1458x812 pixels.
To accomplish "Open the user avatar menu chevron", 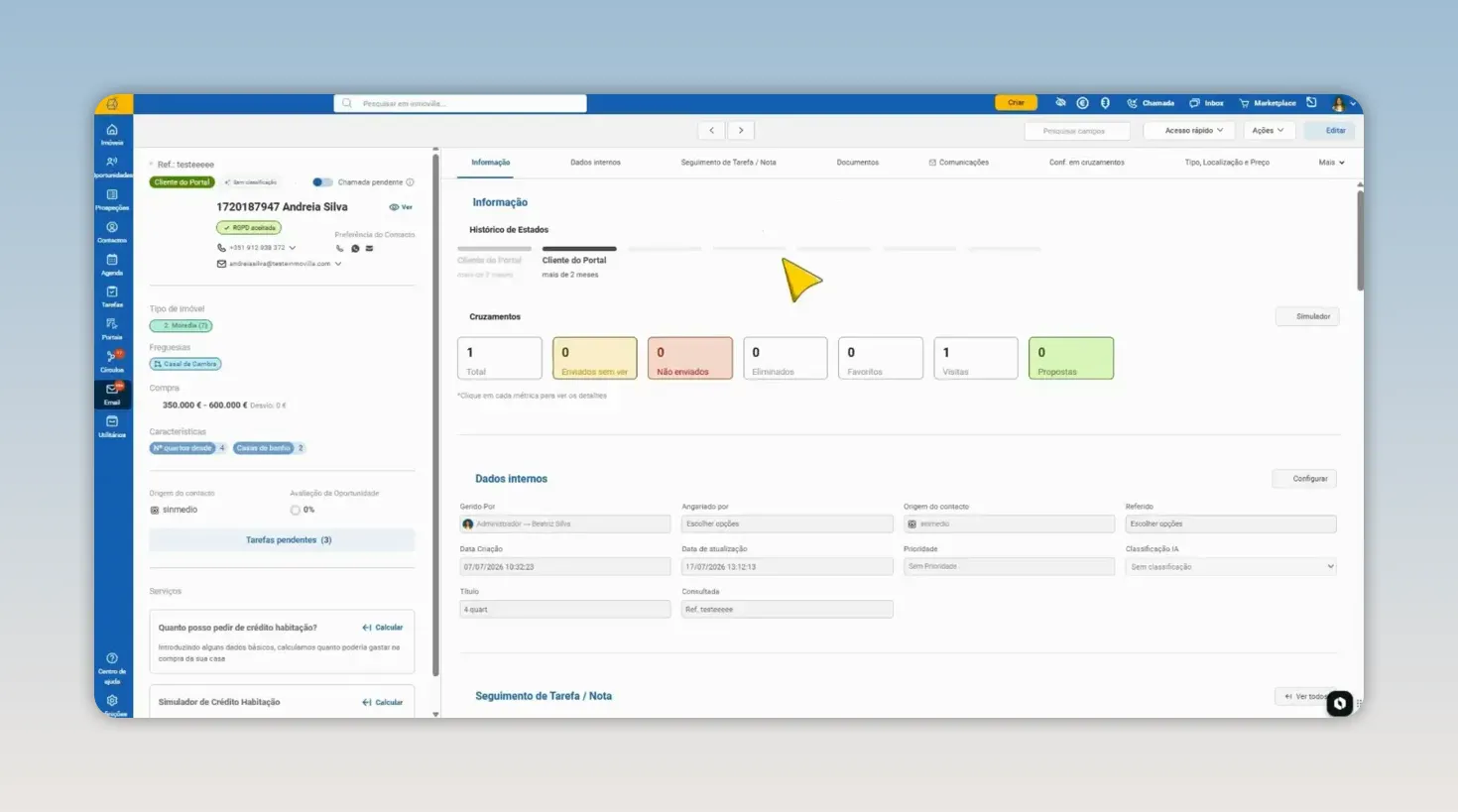I will pyautogui.click(x=1353, y=103).
